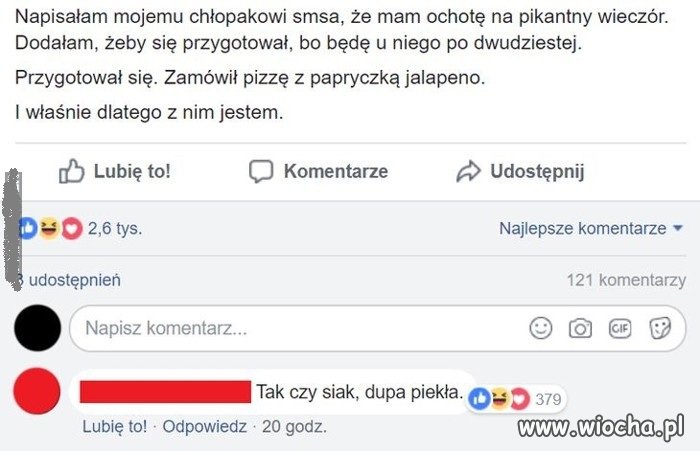Like the comment via Lubię to! link
Viewport: 700px width, 451px height.
tap(116, 426)
